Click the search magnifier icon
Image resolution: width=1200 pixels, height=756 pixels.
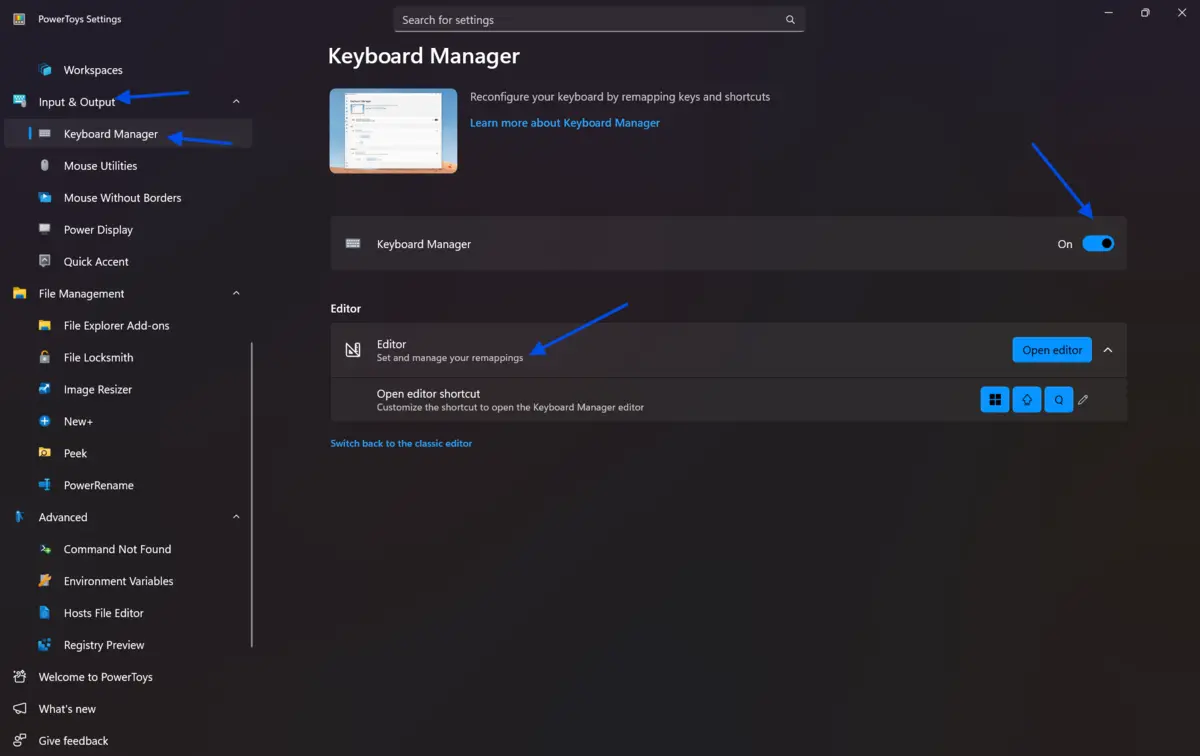point(790,20)
